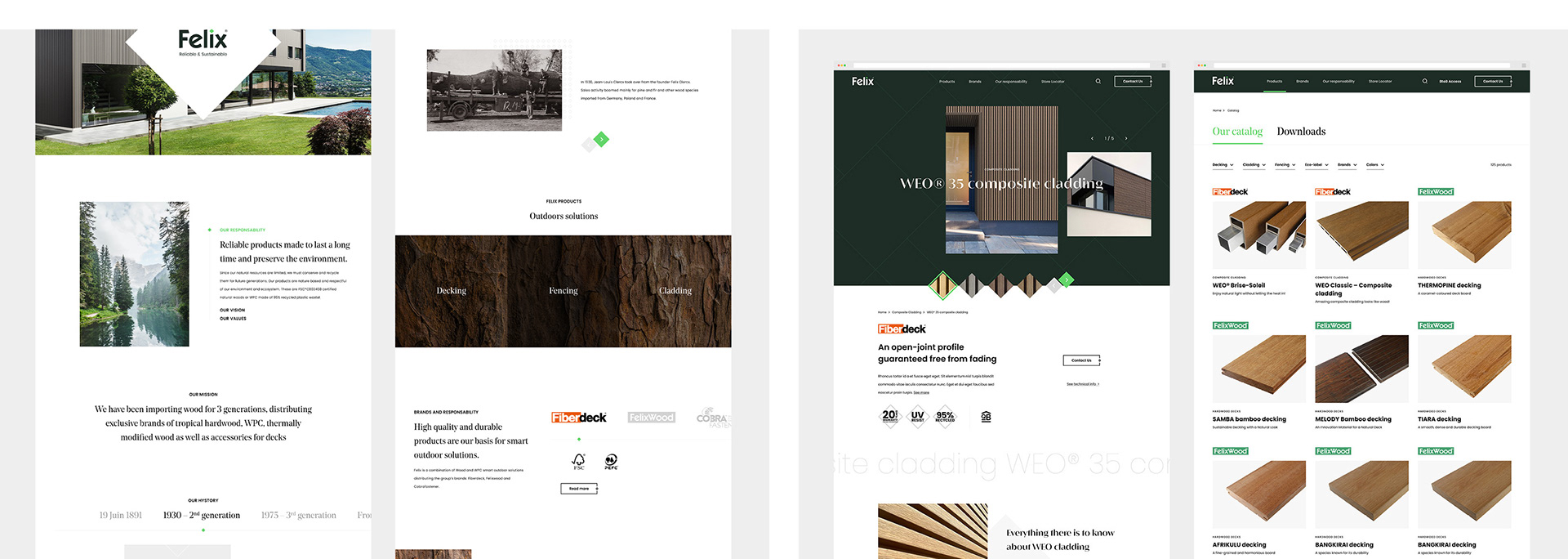Viewport: 1568px width, 559px height.
Task: Expand Cladding filter dropdown
Action: 1254,165
